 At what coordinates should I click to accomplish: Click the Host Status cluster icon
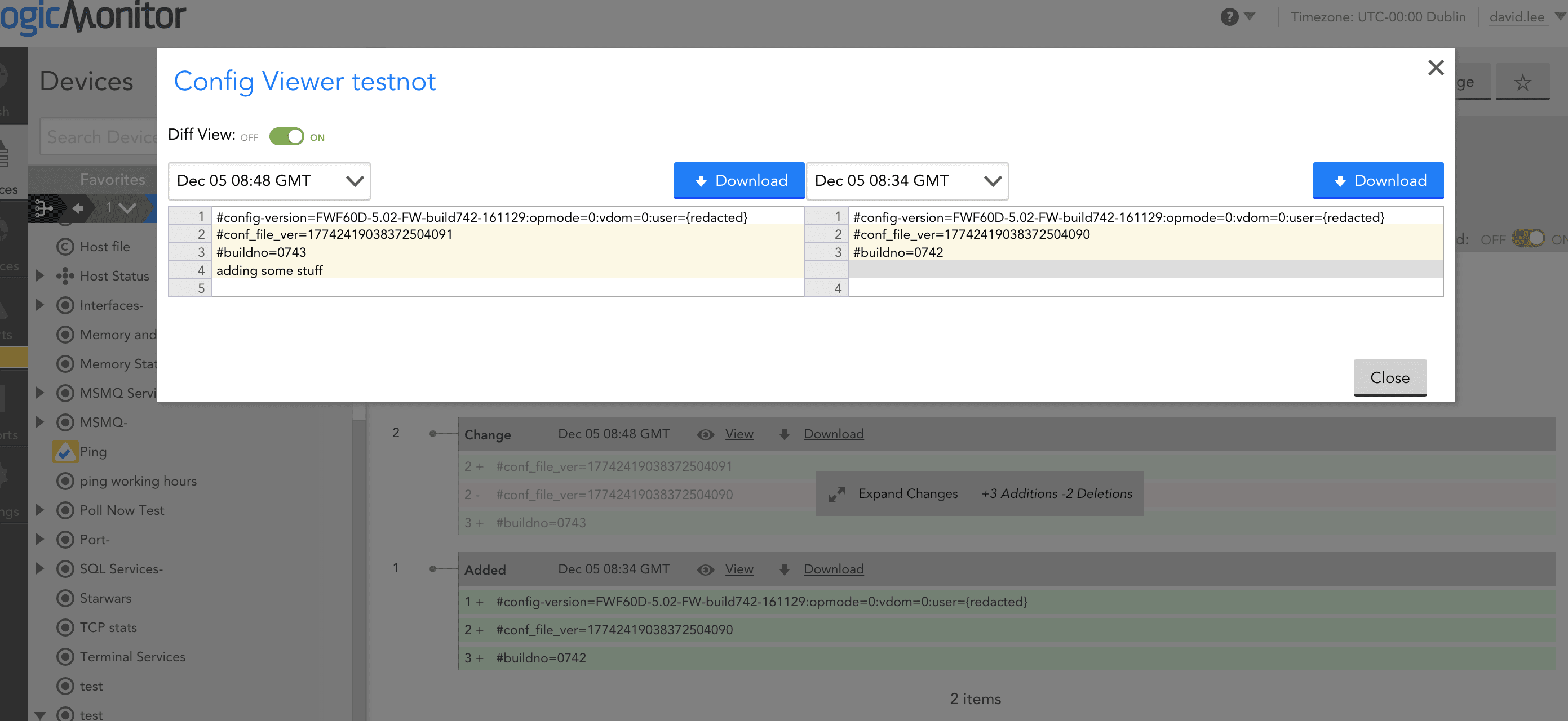tap(65, 275)
